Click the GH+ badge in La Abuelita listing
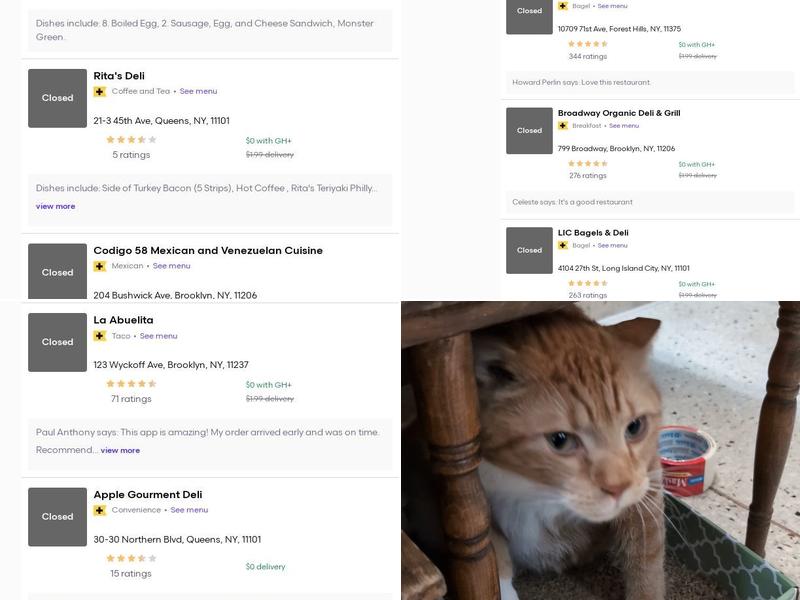The image size is (800, 600). click(x=100, y=336)
